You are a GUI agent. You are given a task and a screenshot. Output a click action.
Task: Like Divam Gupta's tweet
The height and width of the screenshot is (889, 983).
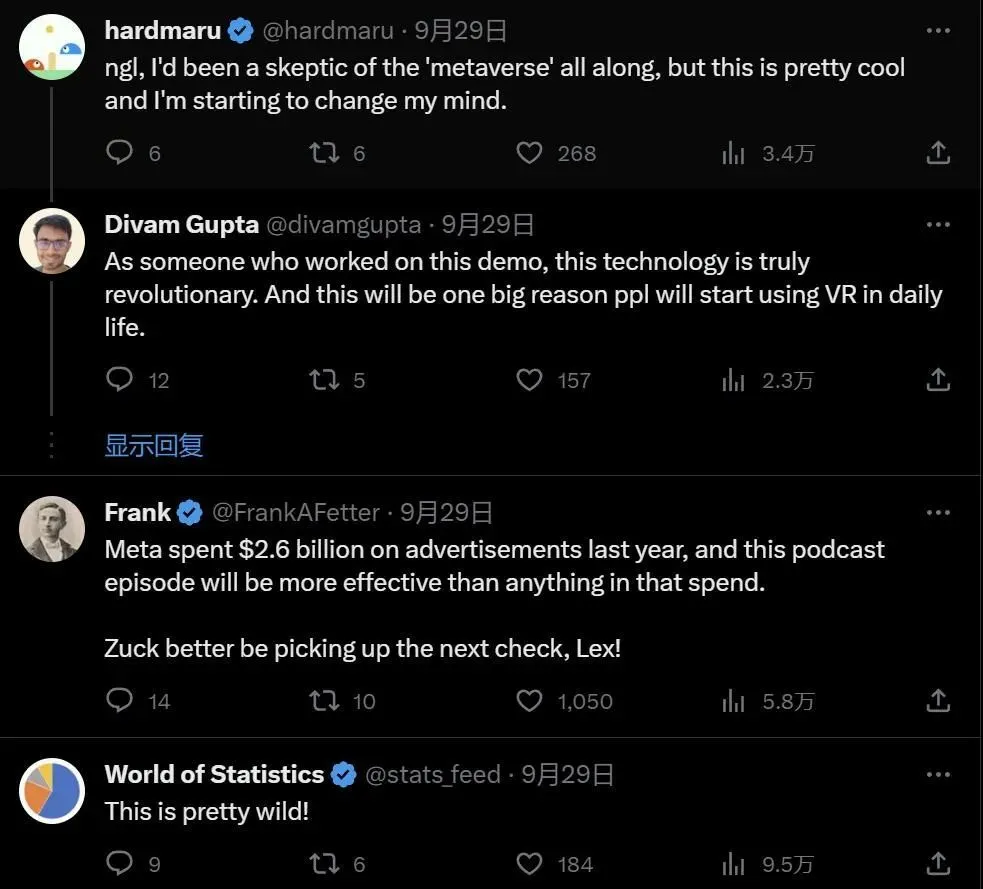529,380
